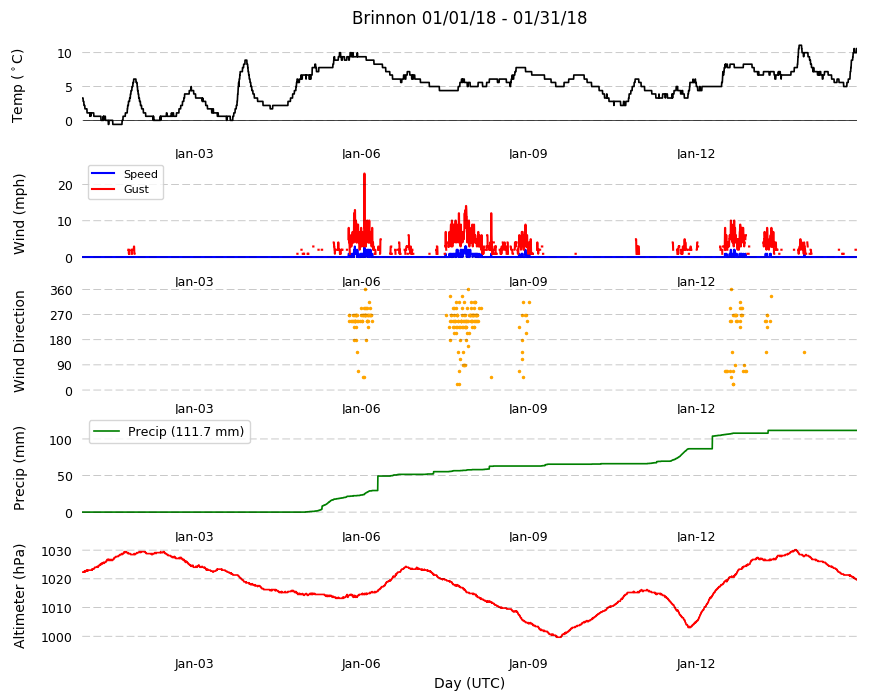
Task: Click the red Gust legend line swatch
Action: pyautogui.click(x=103, y=189)
